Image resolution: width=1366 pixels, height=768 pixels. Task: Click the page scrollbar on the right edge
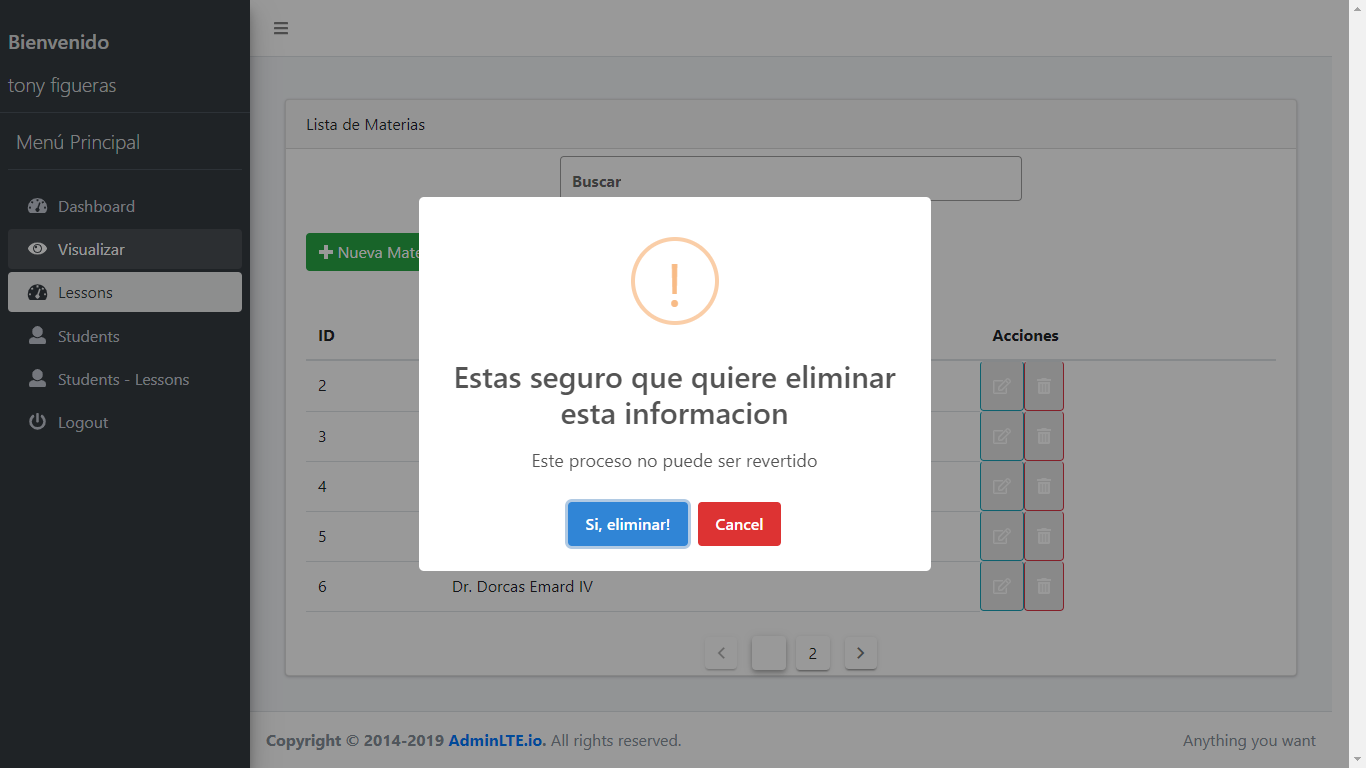tap(1359, 400)
